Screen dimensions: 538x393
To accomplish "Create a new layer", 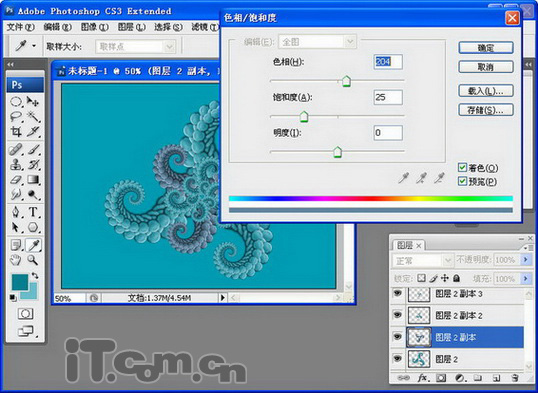I will coord(496,378).
